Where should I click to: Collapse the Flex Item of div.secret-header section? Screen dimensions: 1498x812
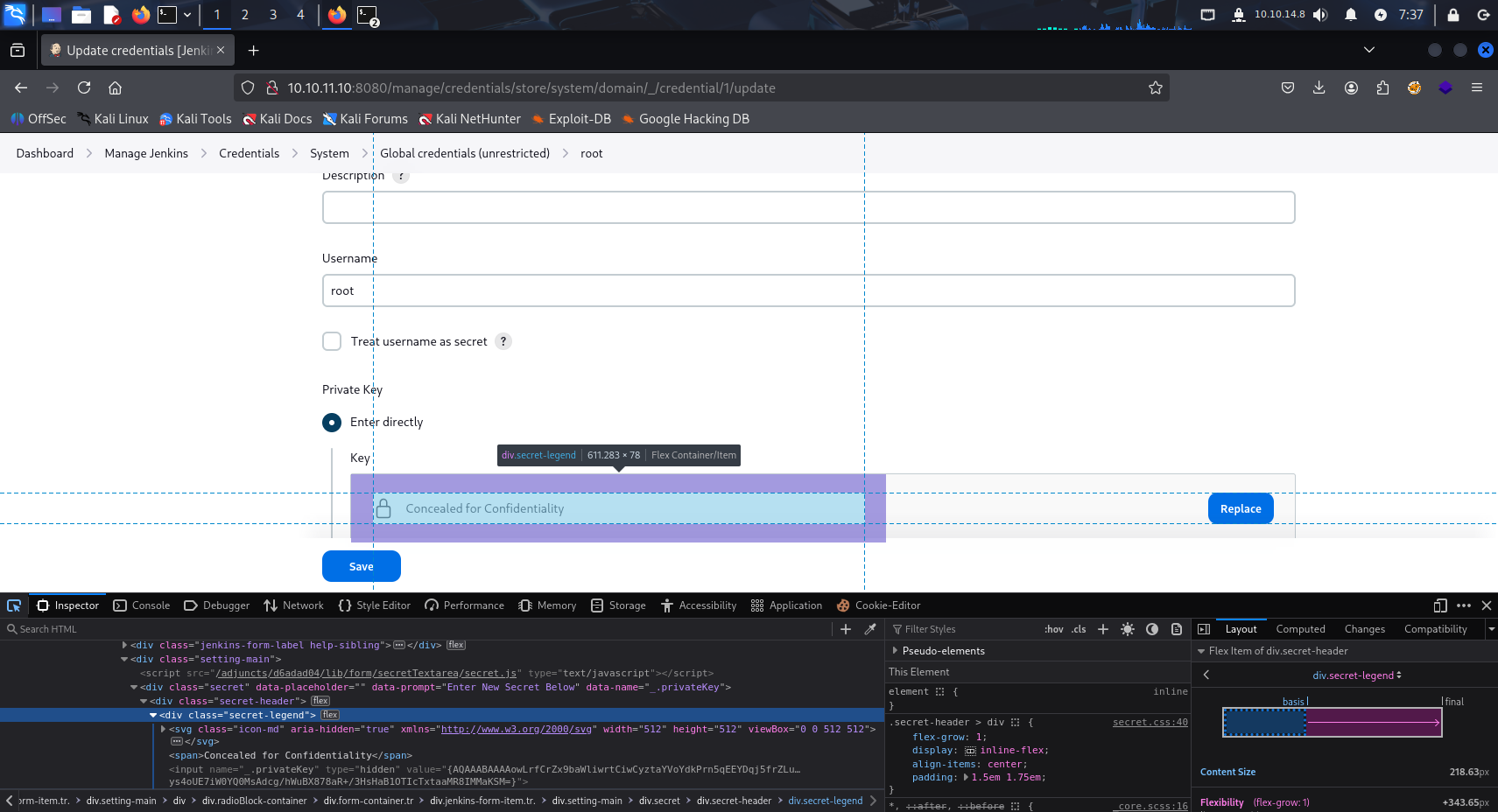(1201, 651)
